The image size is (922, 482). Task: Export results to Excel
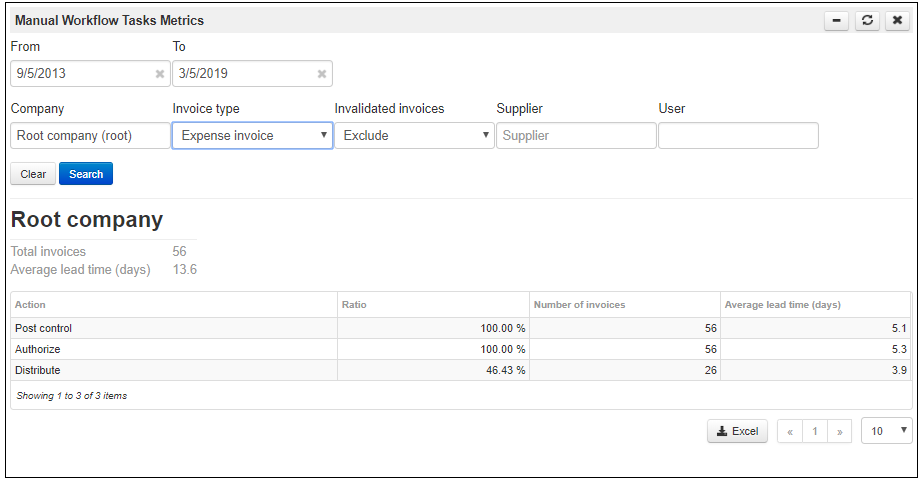pos(737,431)
